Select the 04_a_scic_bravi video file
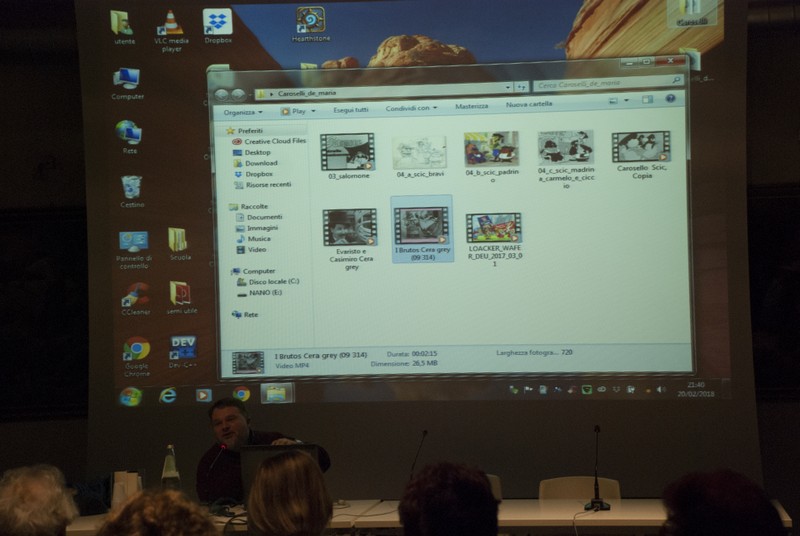Viewport: 800px width, 536px height. [x=419, y=156]
